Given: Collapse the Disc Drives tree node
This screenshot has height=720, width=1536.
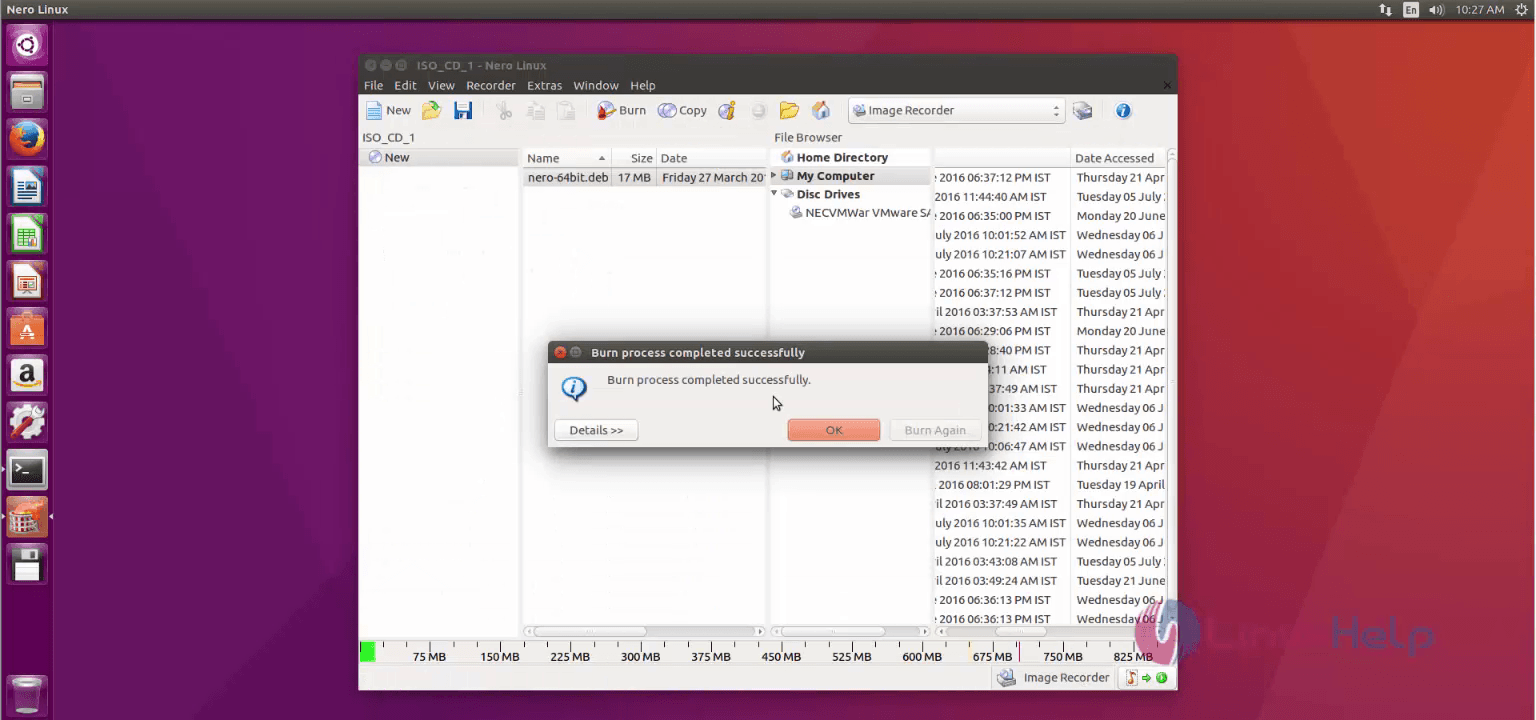Looking at the screenshot, I should (774, 194).
